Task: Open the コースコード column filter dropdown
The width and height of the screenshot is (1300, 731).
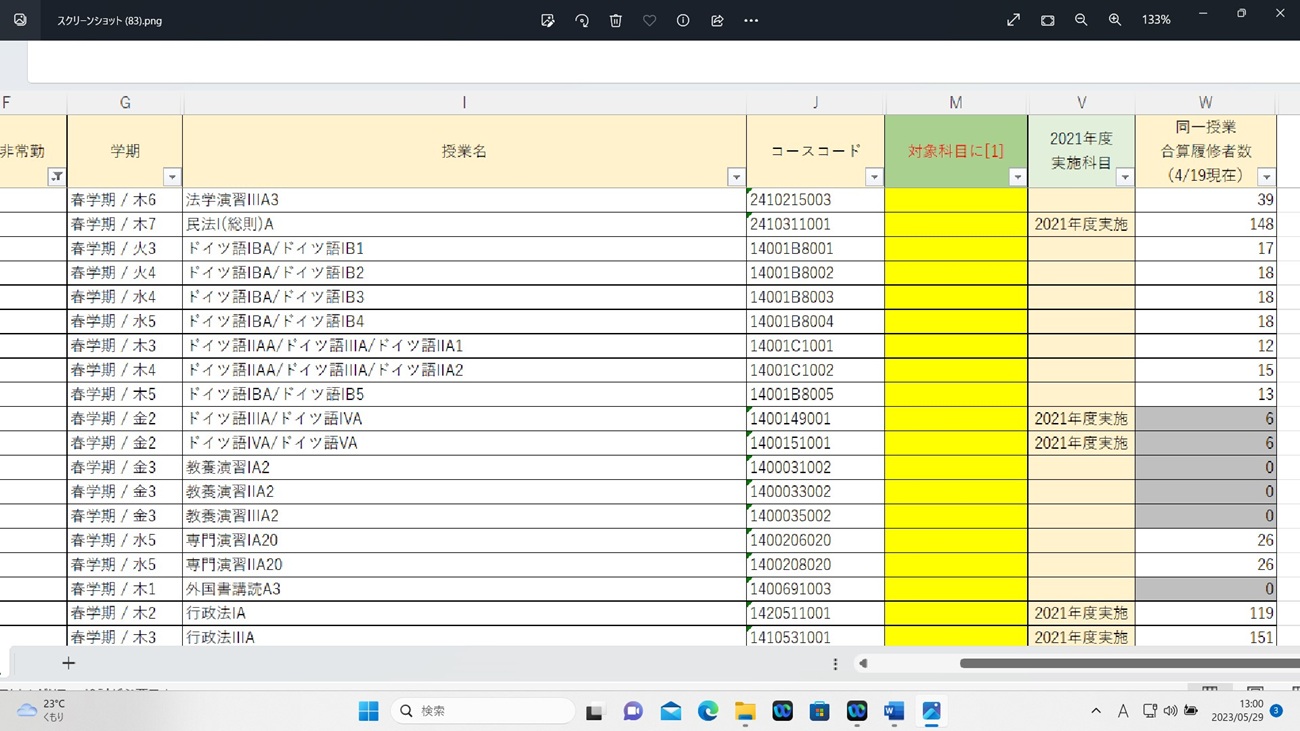Action: (x=874, y=177)
